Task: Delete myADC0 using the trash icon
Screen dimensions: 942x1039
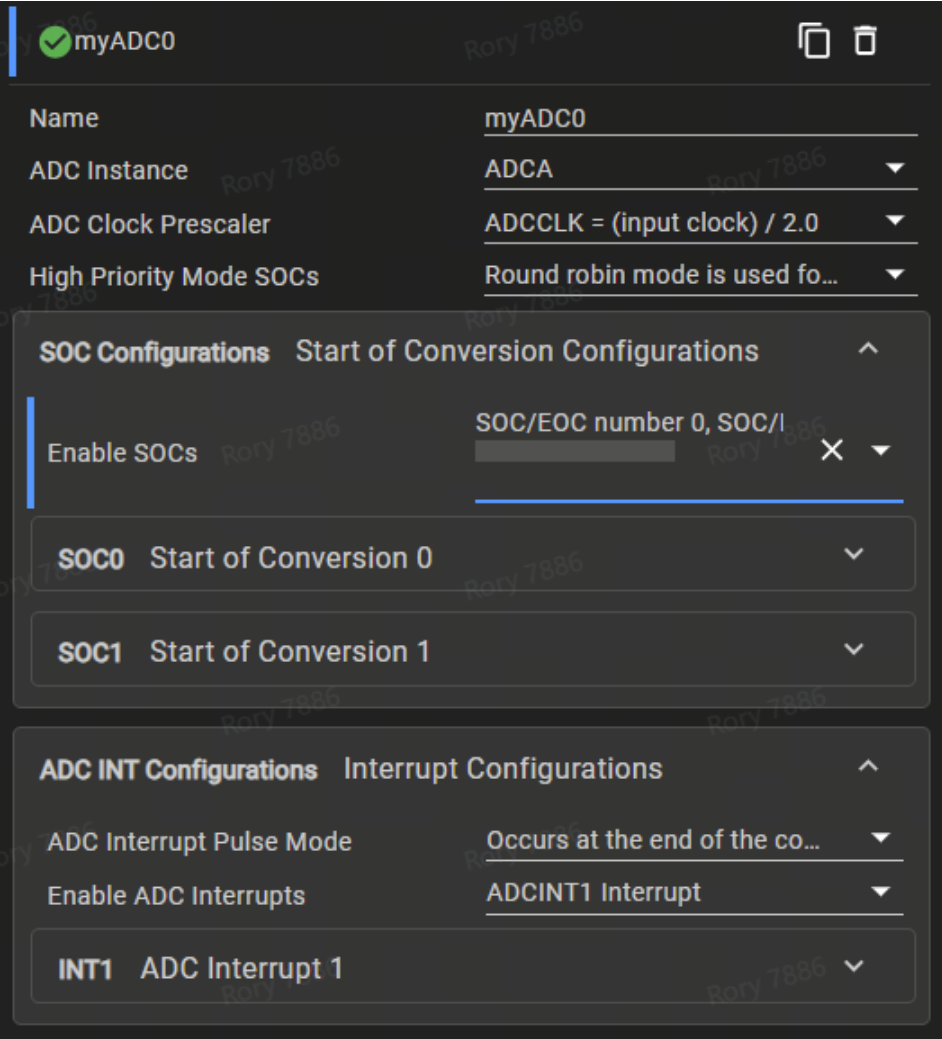Action: tap(865, 43)
